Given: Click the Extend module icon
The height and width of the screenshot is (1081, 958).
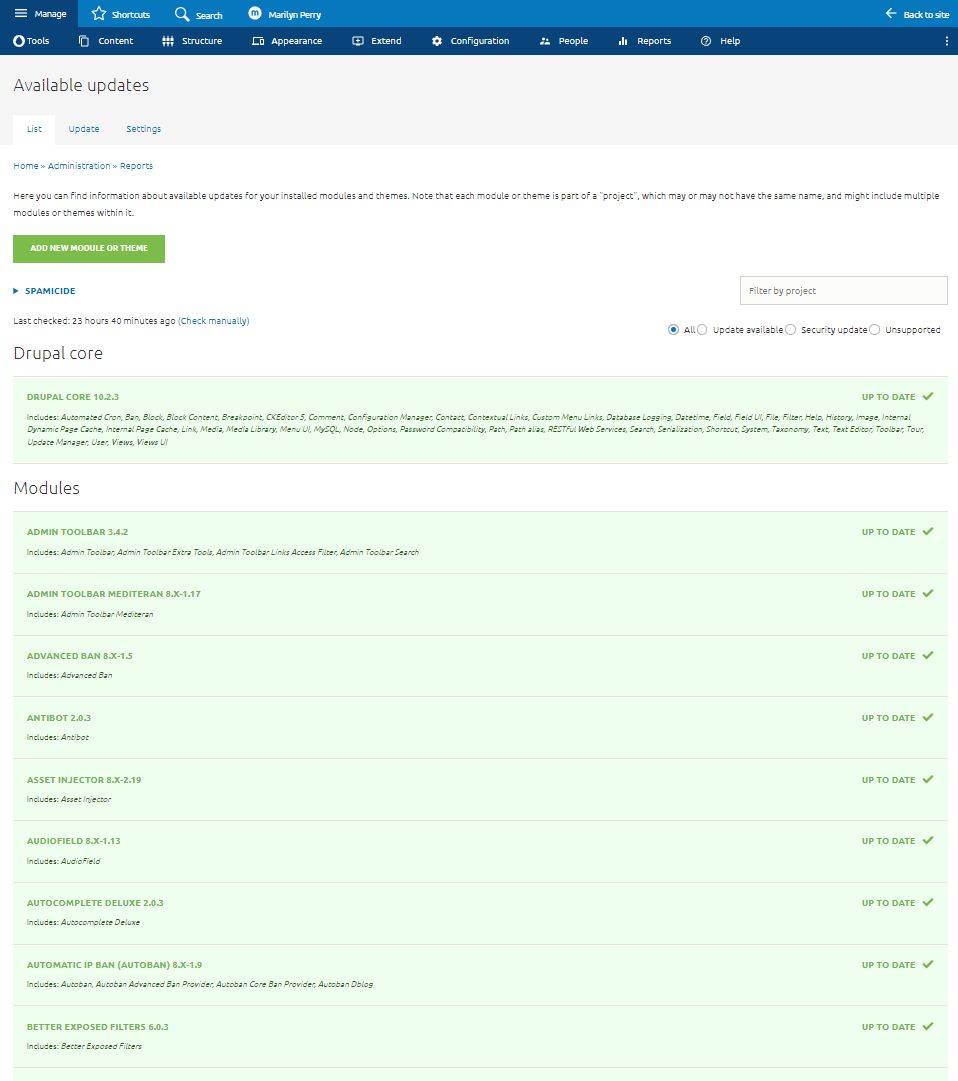Looking at the screenshot, I should click(x=358, y=41).
